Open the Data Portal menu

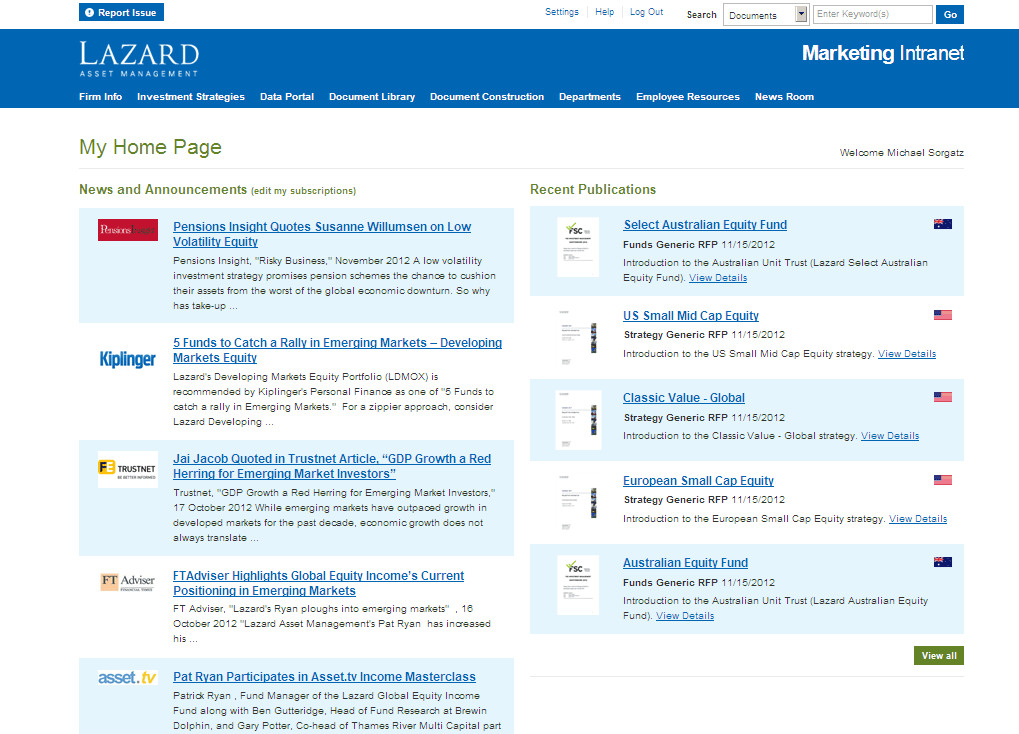pyautogui.click(x=287, y=96)
